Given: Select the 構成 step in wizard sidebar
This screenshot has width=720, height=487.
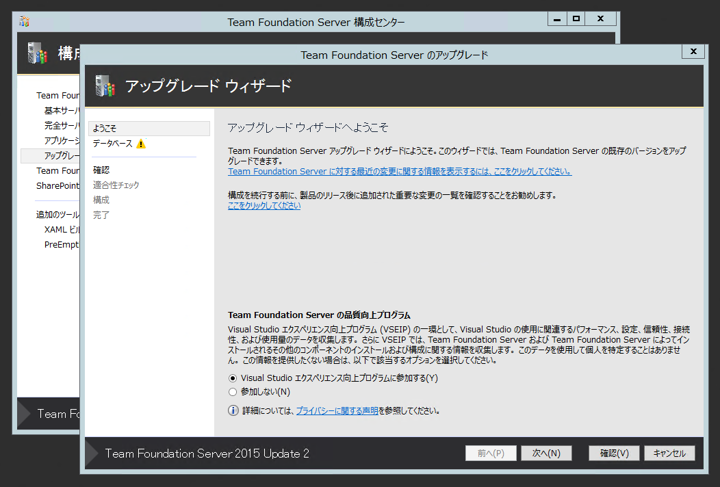Looking at the screenshot, I should (101, 200).
